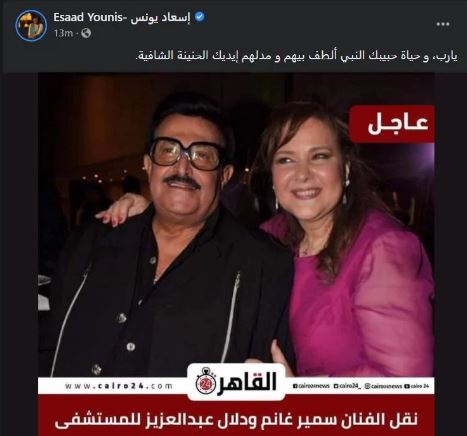The image size is (467, 436).
Task: Click the www.cairo24.com web address
Action: coord(119,386)
